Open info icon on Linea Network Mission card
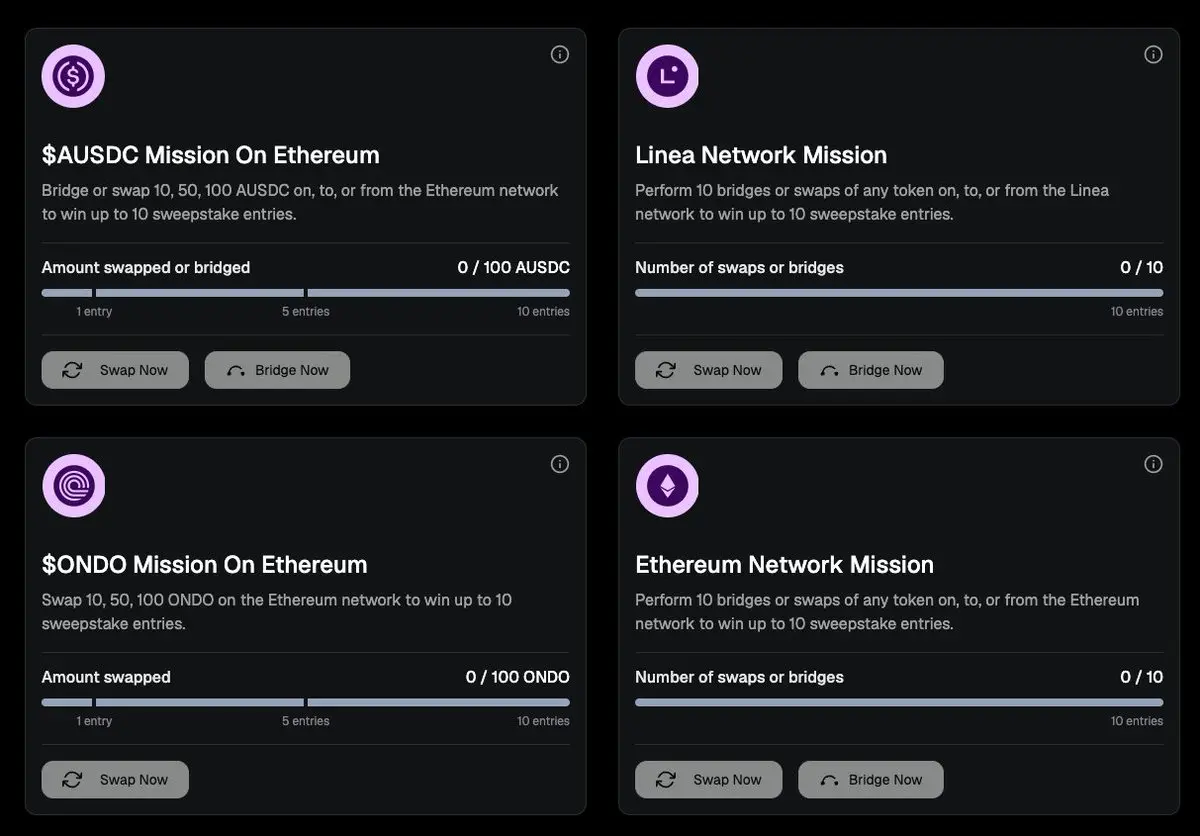The width and height of the screenshot is (1200, 836). [x=1153, y=55]
